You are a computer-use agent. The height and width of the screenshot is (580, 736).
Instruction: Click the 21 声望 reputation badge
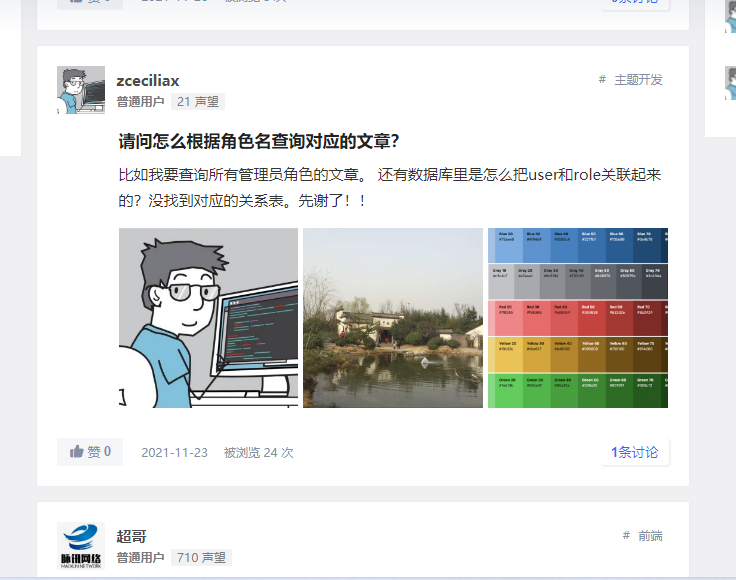point(198,102)
